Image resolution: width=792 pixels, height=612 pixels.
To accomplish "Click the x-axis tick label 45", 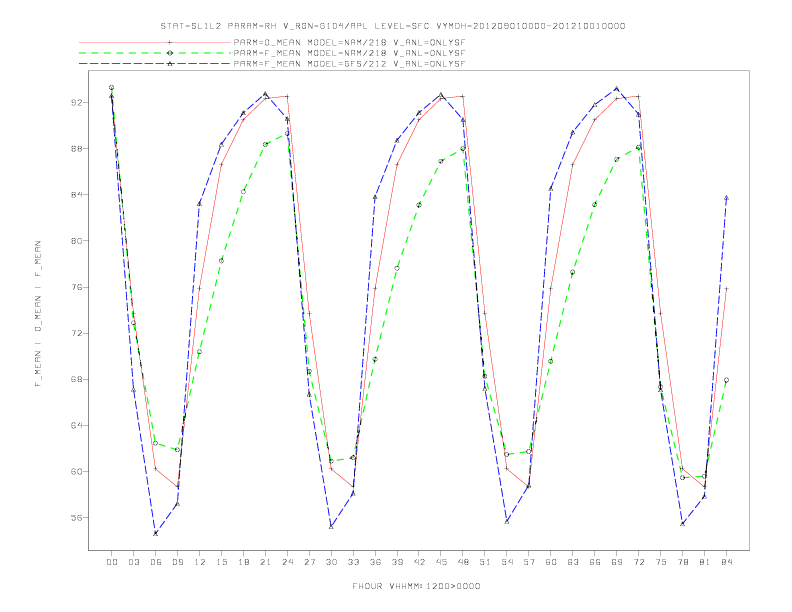I will (x=441, y=562).
